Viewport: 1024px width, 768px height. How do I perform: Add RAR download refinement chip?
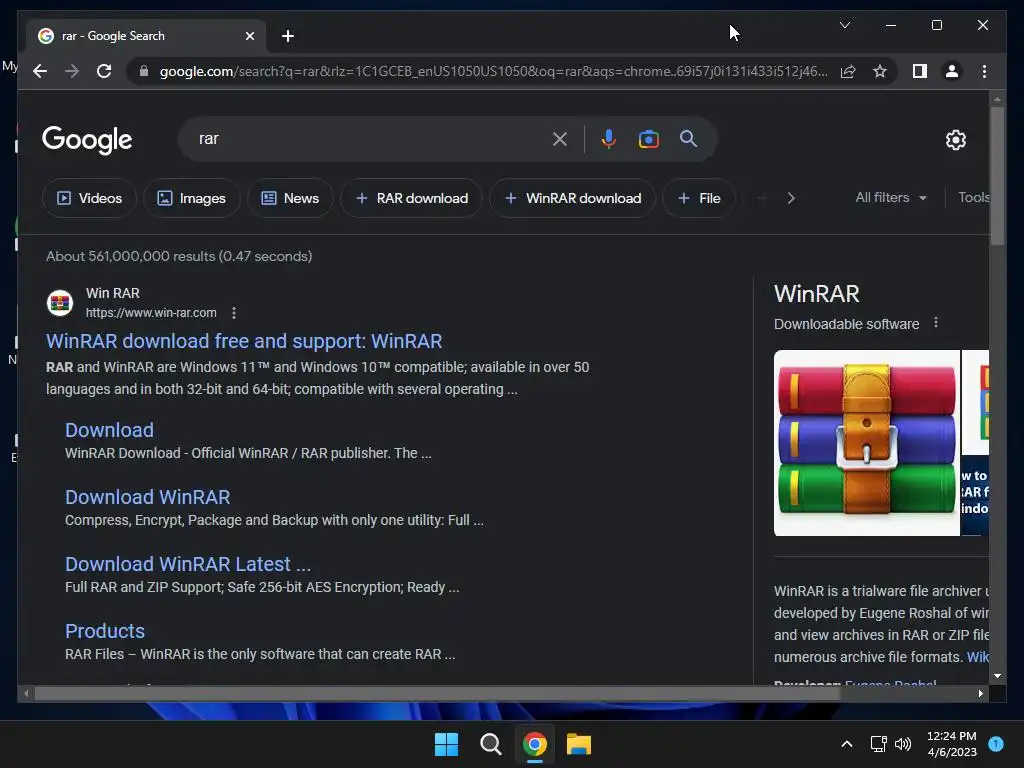(x=411, y=198)
